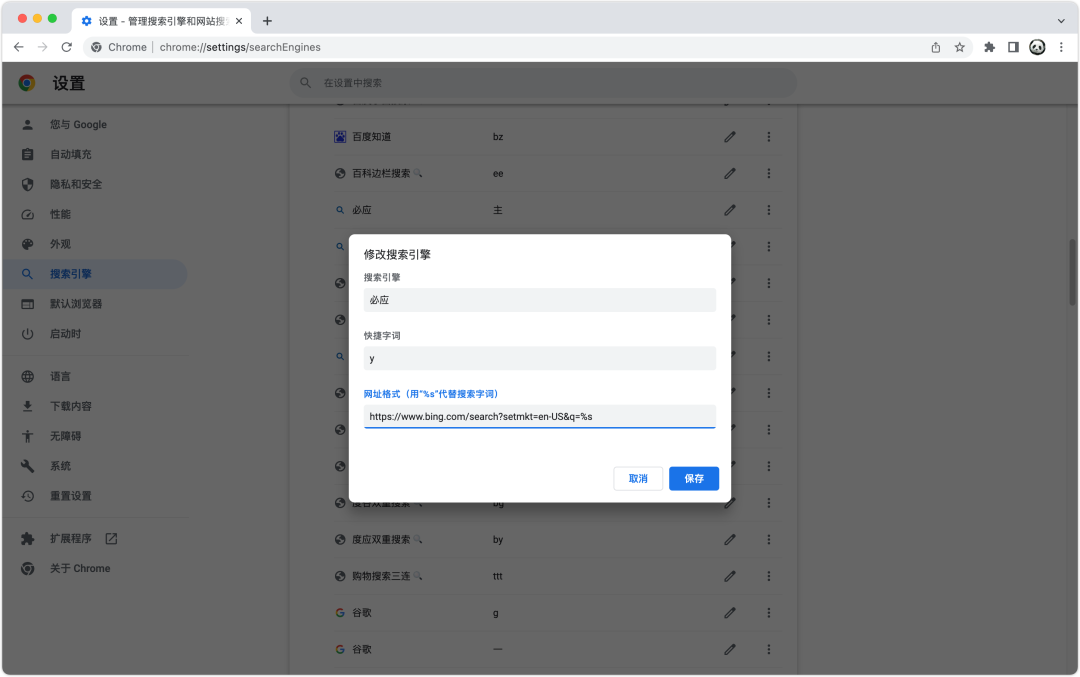Focus the 快捷字词 field containing y
This screenshot has height=677, width=1080.
539,358
